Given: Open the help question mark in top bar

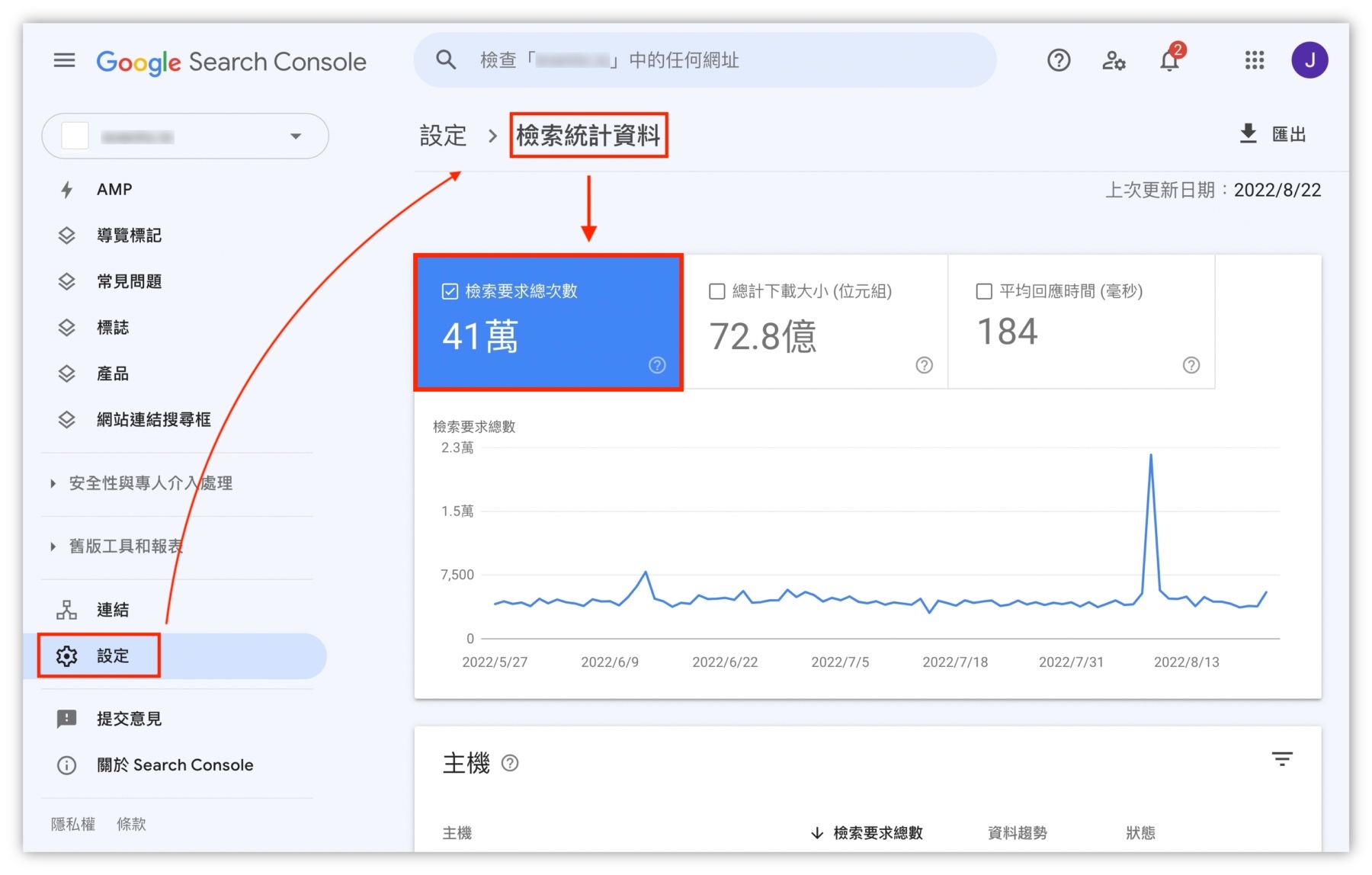Looking at the screenshot, I should point(1058,60).
